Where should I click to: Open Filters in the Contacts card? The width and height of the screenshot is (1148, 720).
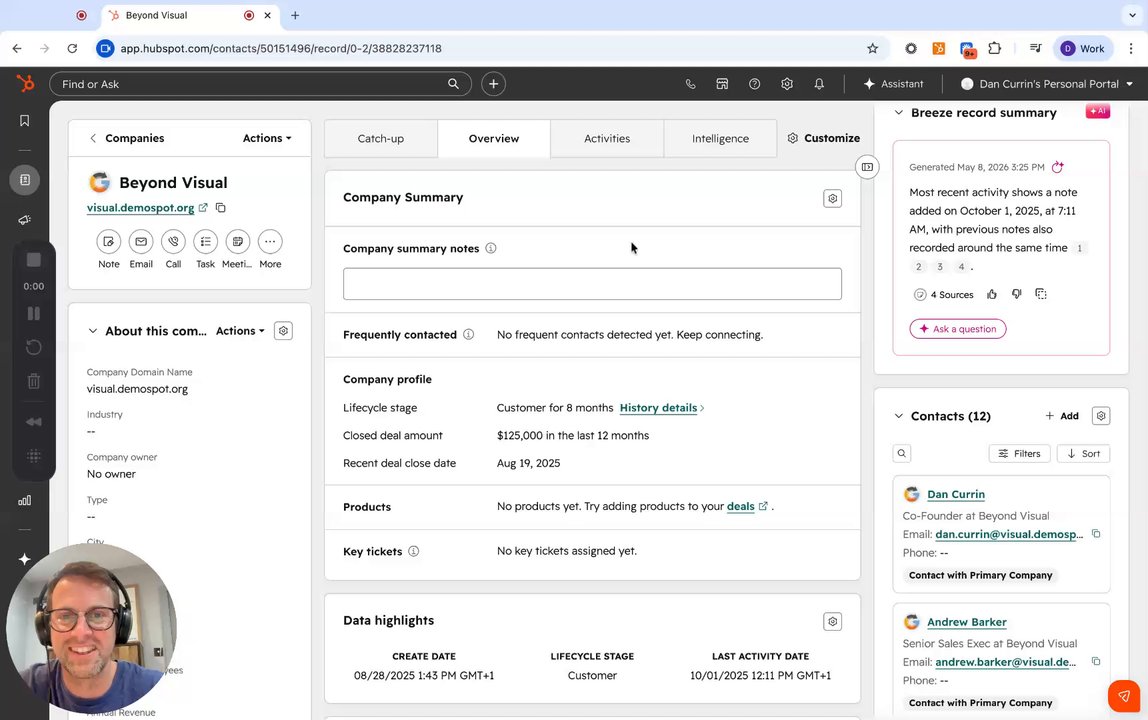1019,453
